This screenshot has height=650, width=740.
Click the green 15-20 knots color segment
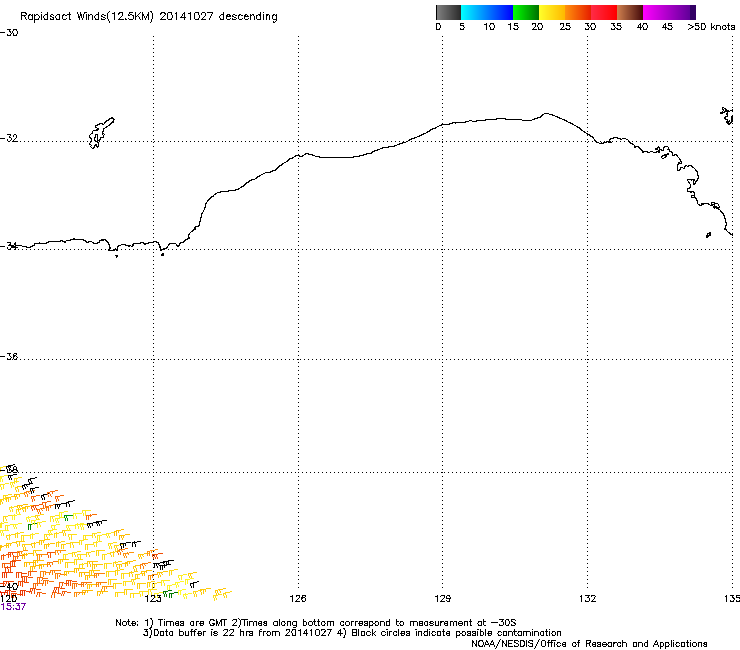526,12
